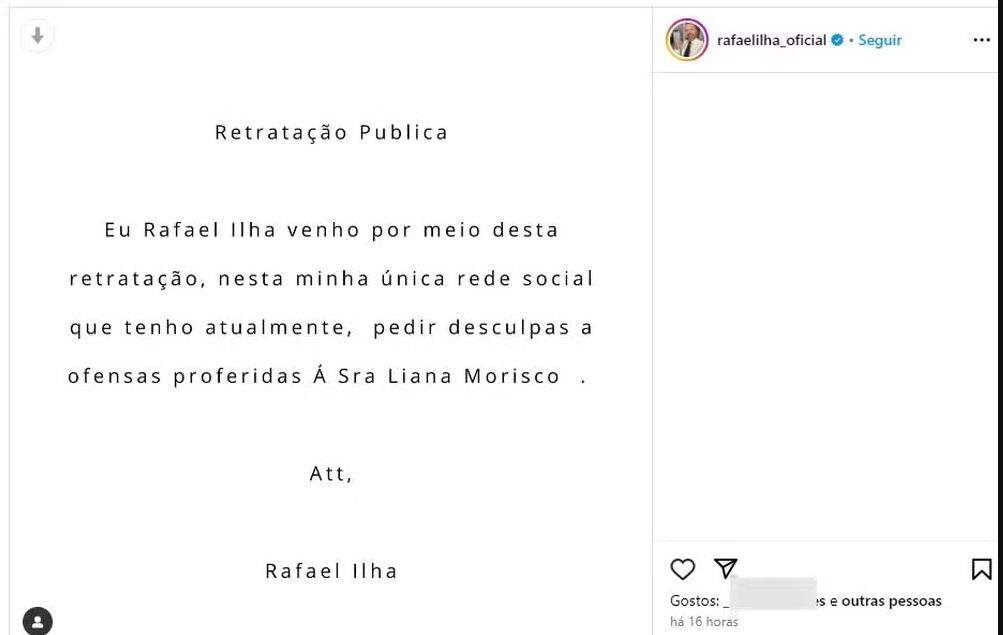Image resolution: width=1003 pixels, height=635 pixels.
Task: Save the post with the bookmark icon
Action: pyautogui.click(x=981, y=569)
